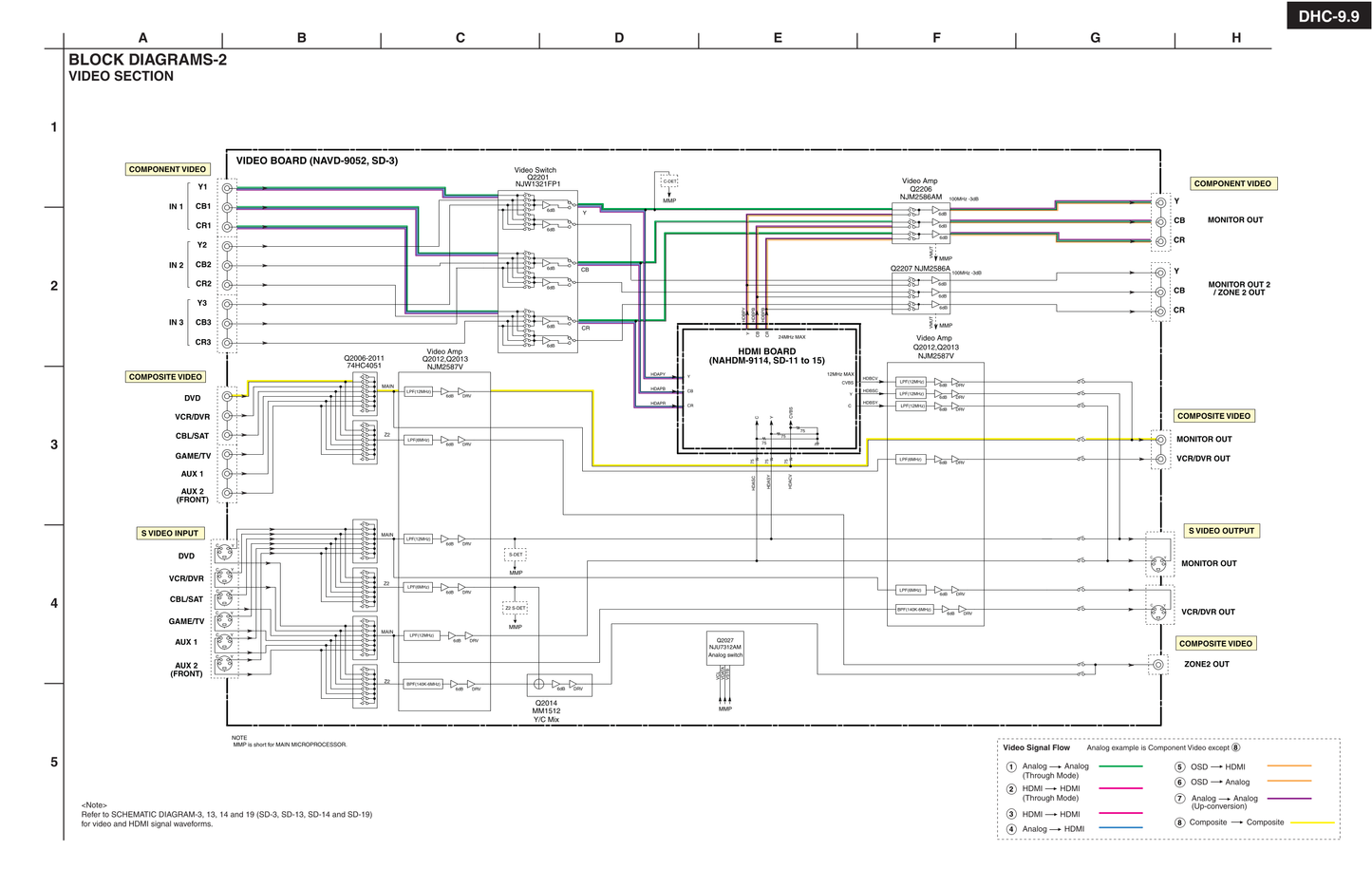This screenshot has height=888, width=1372.
Task: Select the DVD composite video input jack
Action: (x=226, y=396)
